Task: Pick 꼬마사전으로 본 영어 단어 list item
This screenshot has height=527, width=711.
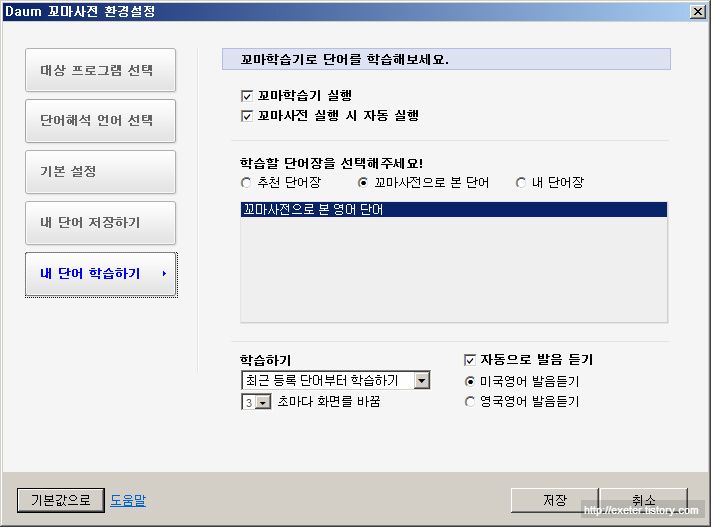Action: (x=453, y=210)
